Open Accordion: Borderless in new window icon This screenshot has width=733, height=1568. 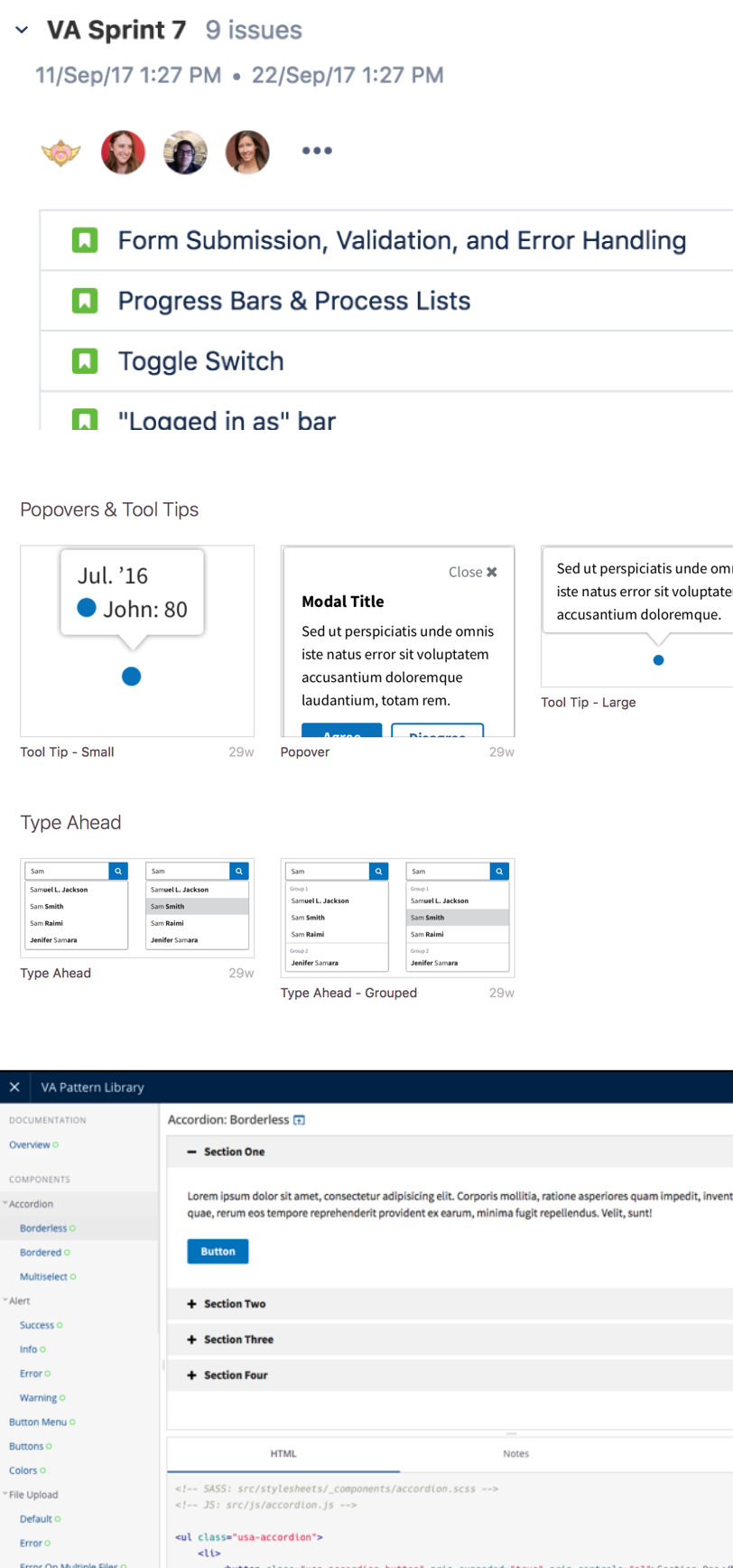(300, 1120)
